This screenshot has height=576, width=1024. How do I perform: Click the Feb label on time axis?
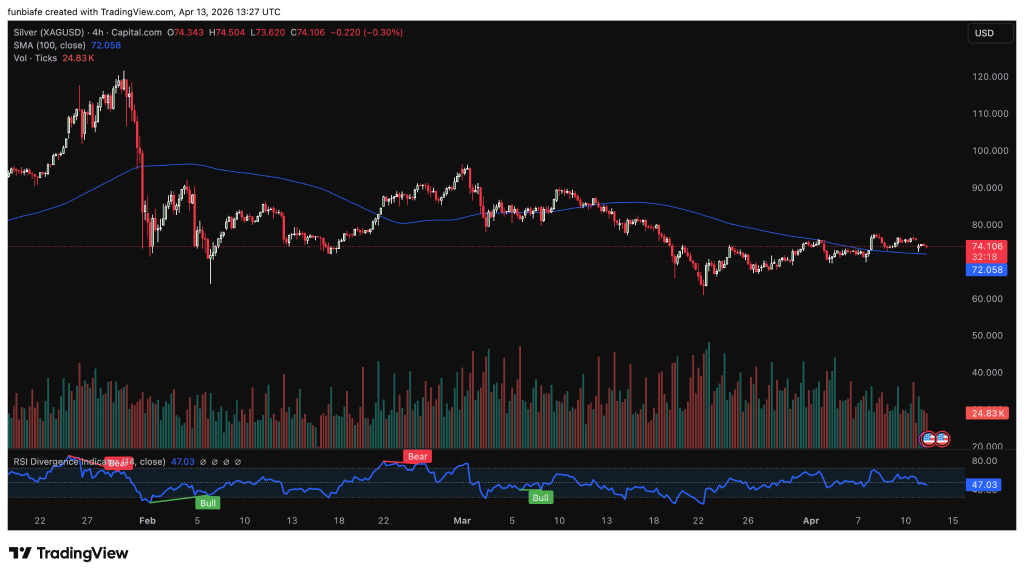click(x=148, y=520)
